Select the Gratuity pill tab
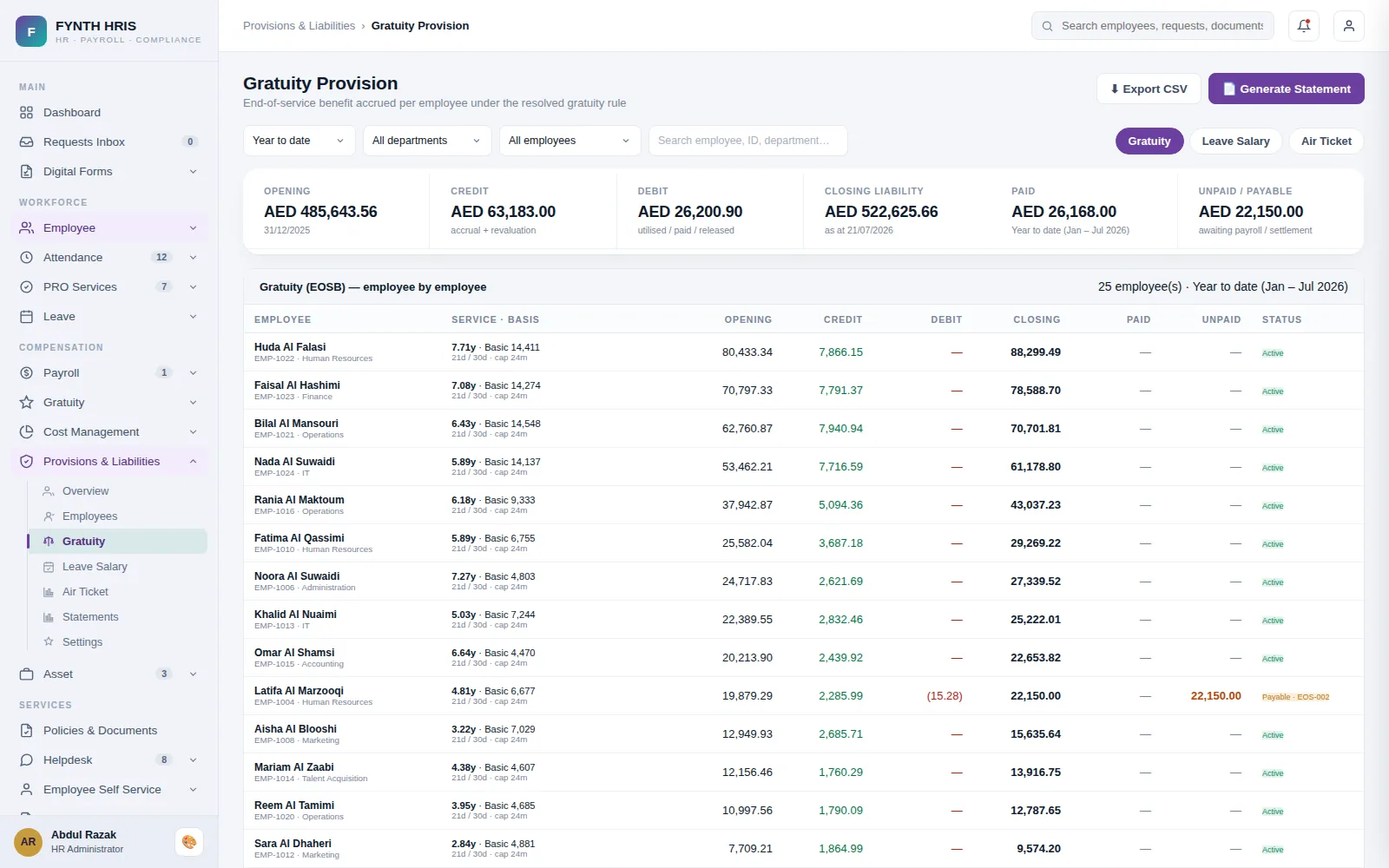The height and width of the screenshot is (868, 1389). (x=1149, y=141)
